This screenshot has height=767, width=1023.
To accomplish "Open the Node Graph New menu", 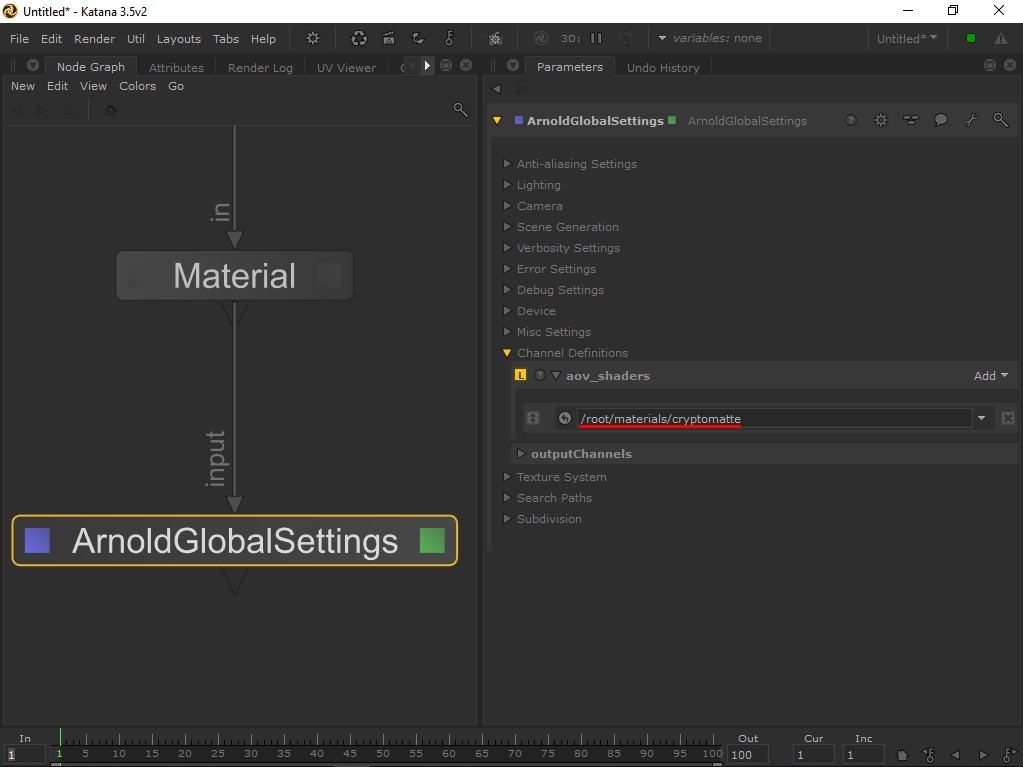I will 23,86.
